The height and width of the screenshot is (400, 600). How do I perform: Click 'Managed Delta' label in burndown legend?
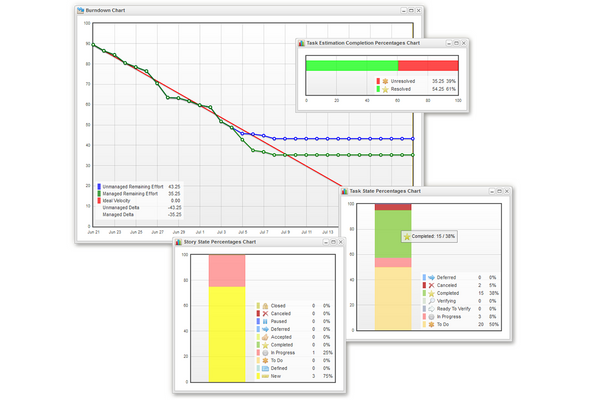(x=118, y=214)
